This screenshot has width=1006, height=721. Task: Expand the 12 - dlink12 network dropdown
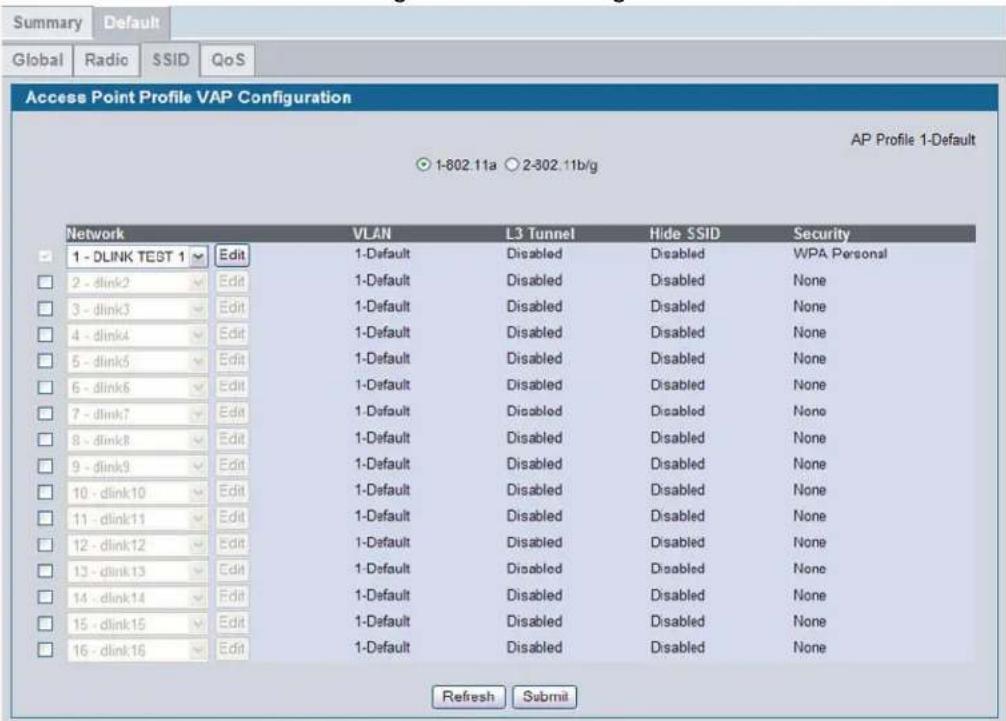(x=137, y=545)
